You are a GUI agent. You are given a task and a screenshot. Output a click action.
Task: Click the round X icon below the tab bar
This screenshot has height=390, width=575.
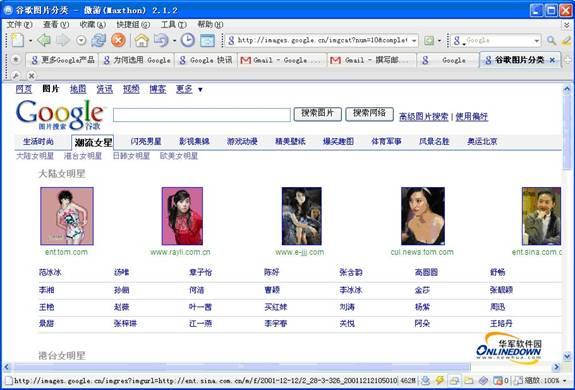(32, 76)
